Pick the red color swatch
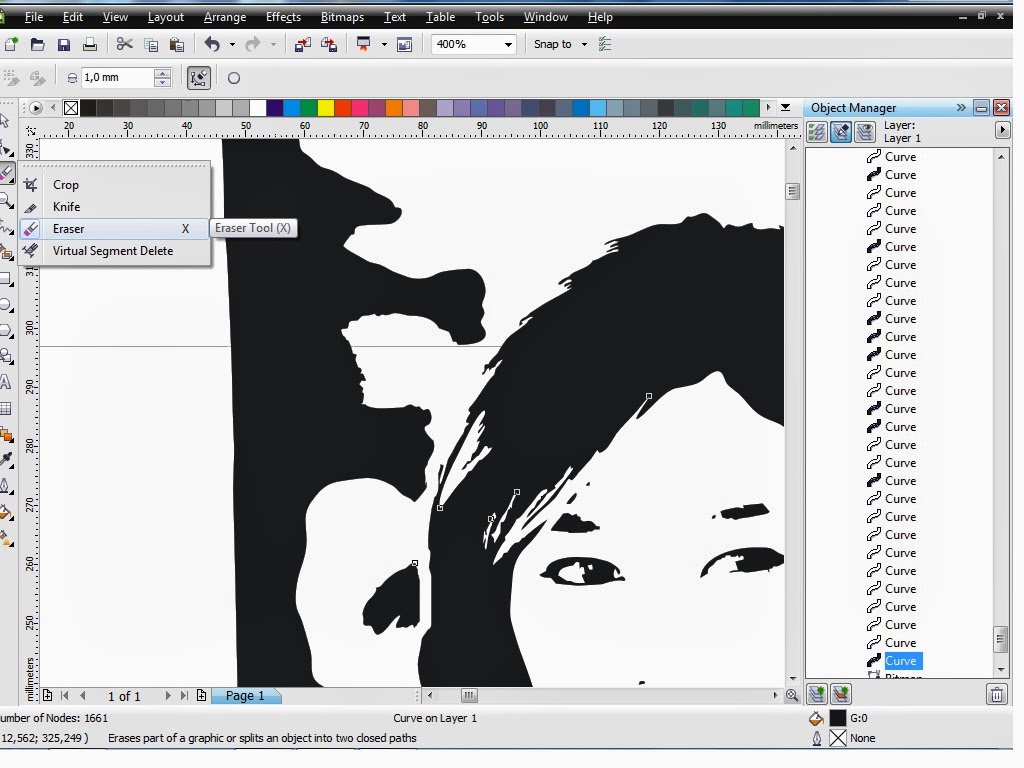1024x768 pixels. [x=345, y=107]
